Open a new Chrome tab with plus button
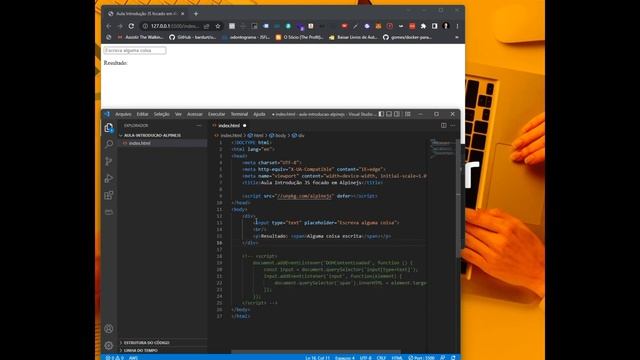 (x=196, y=13)
